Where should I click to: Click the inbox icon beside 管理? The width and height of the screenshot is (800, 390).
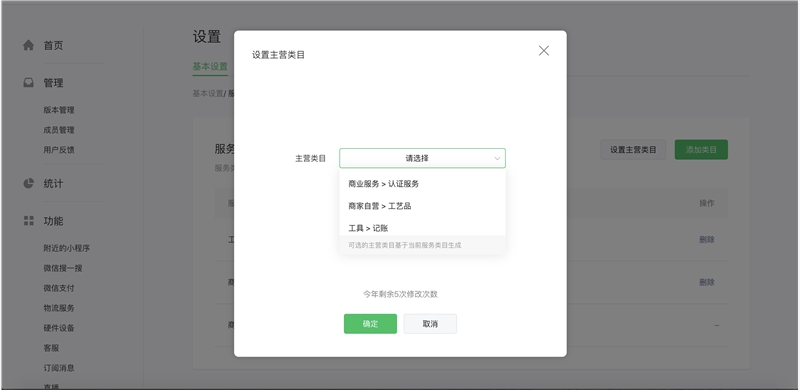point(29,83)
